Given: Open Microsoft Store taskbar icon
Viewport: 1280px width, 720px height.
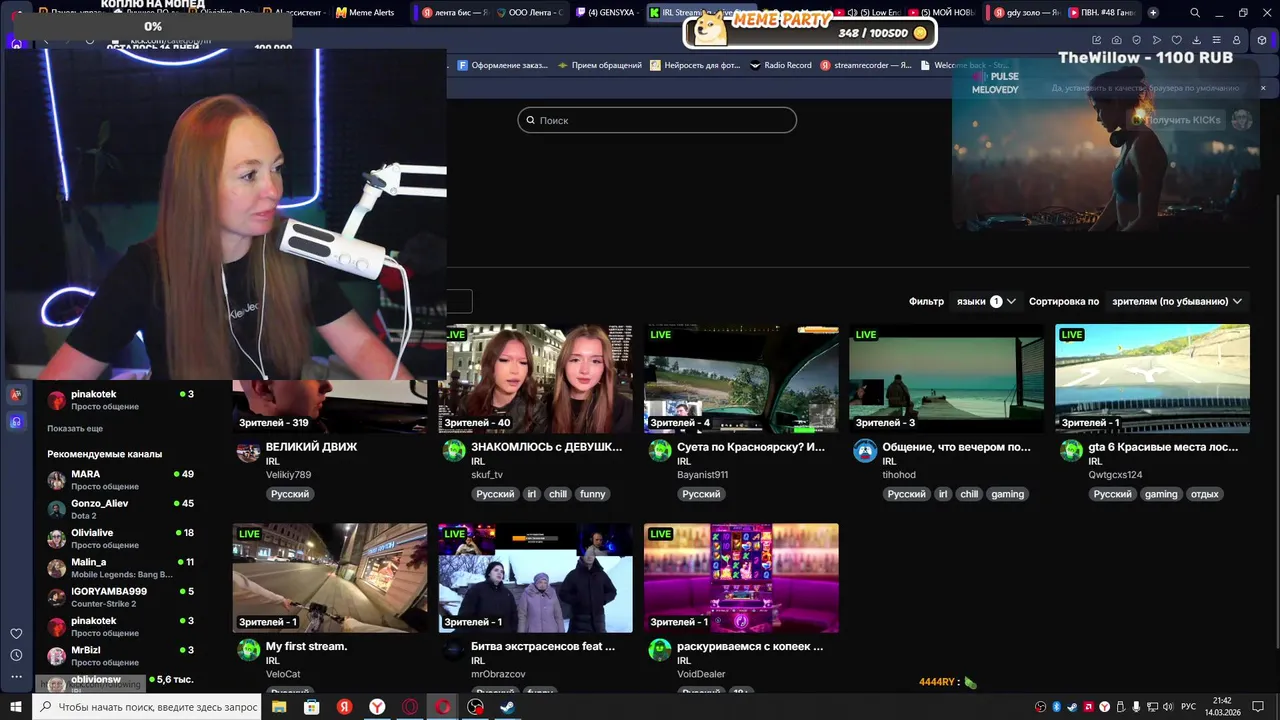Looking at the screenshot, I should (312, 707).
